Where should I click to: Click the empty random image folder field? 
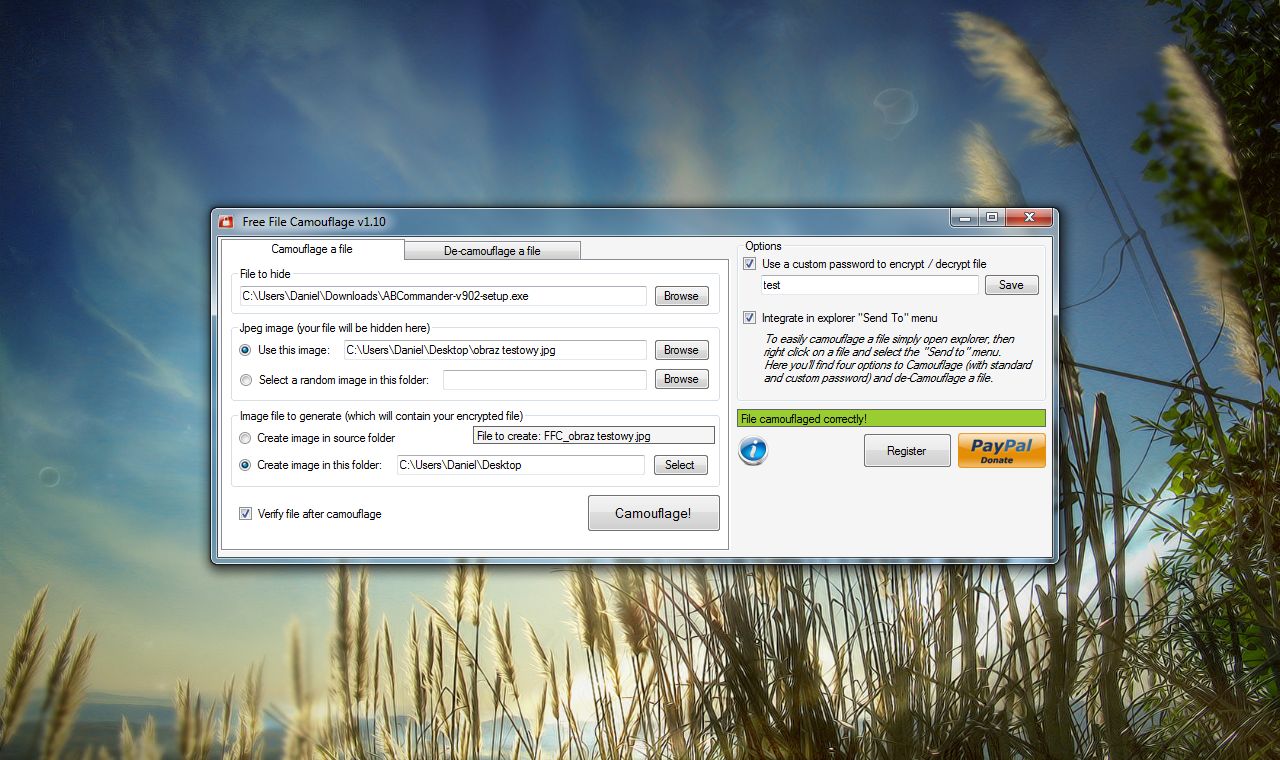click(545, 380)
